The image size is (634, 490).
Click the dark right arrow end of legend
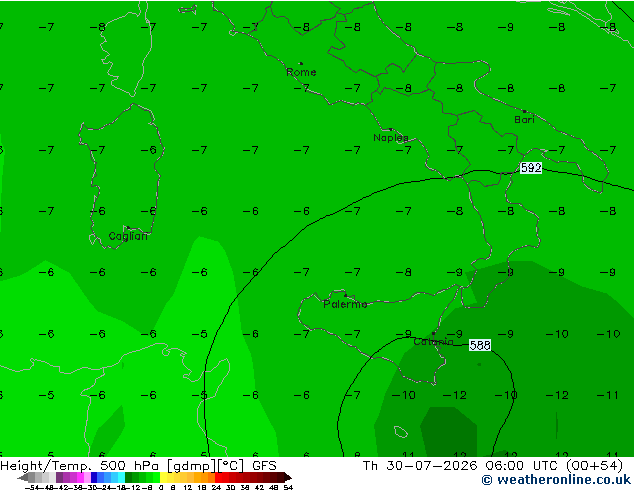pyautogui.click(x=288, y=477)
